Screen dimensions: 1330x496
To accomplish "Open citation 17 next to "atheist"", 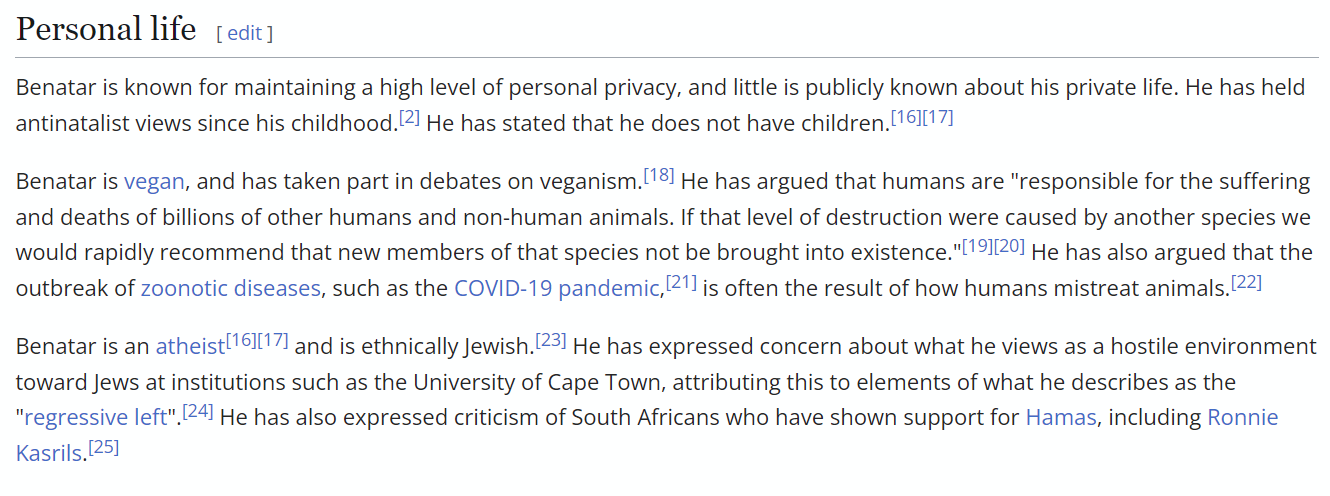I will (273, 341).
